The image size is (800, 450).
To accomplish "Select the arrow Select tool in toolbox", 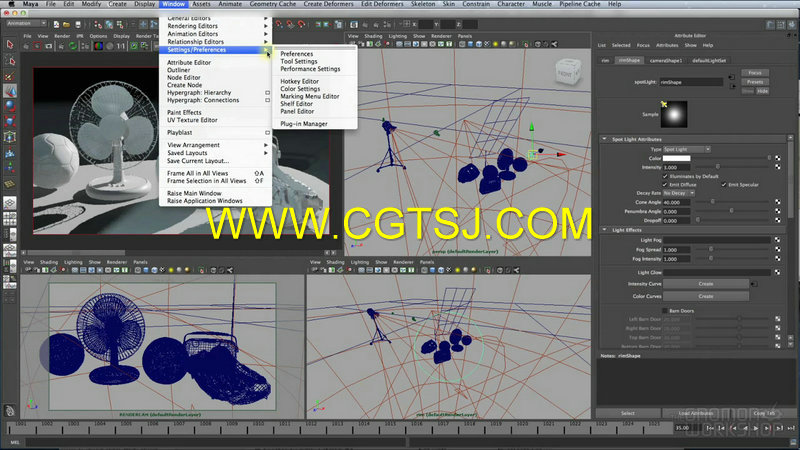I will pyautogui.click(x=10, y=45).
